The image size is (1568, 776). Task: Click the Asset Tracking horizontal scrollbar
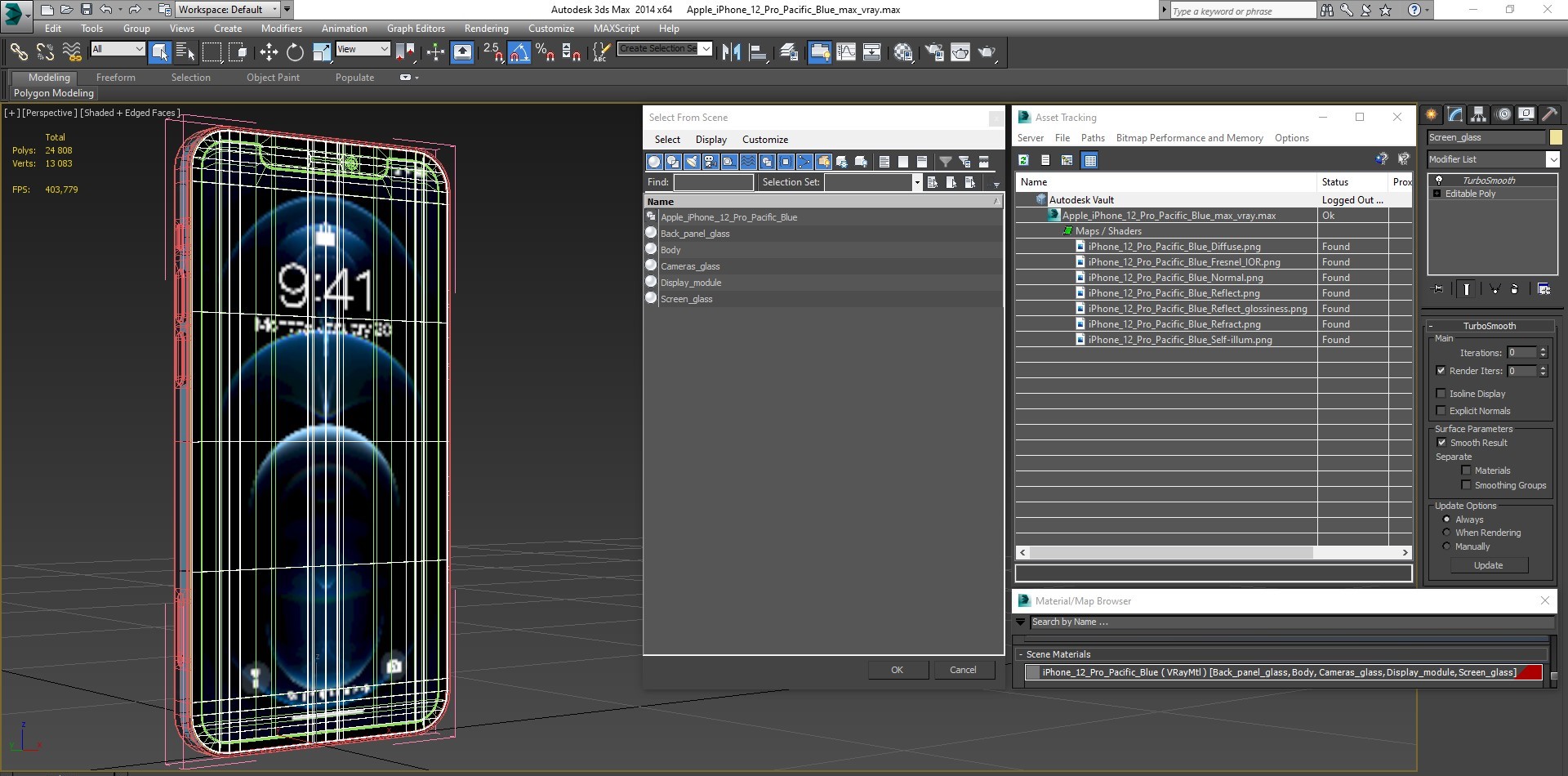point(1213,553)
